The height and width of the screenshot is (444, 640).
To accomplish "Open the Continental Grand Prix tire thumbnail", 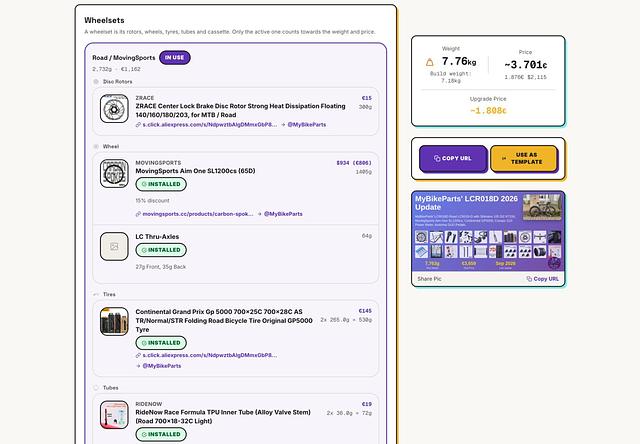I will pyautogui.click(x=114, y=322).
